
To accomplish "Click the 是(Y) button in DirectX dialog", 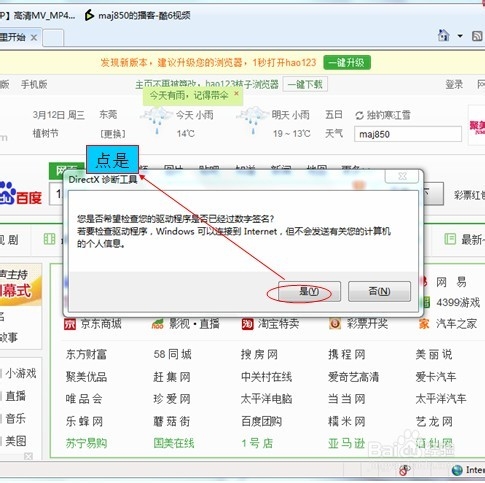I will 309,291.
